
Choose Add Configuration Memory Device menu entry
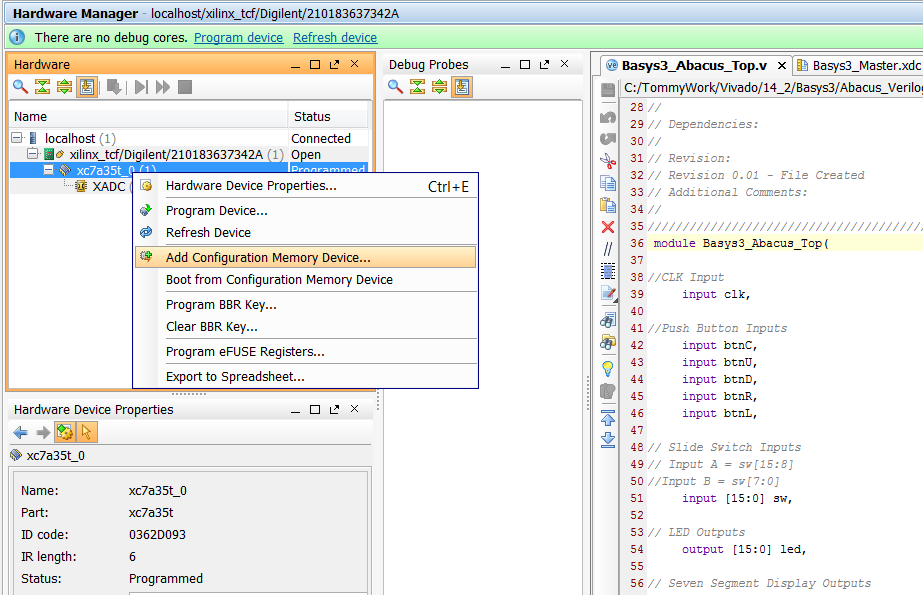coord(306,258)
